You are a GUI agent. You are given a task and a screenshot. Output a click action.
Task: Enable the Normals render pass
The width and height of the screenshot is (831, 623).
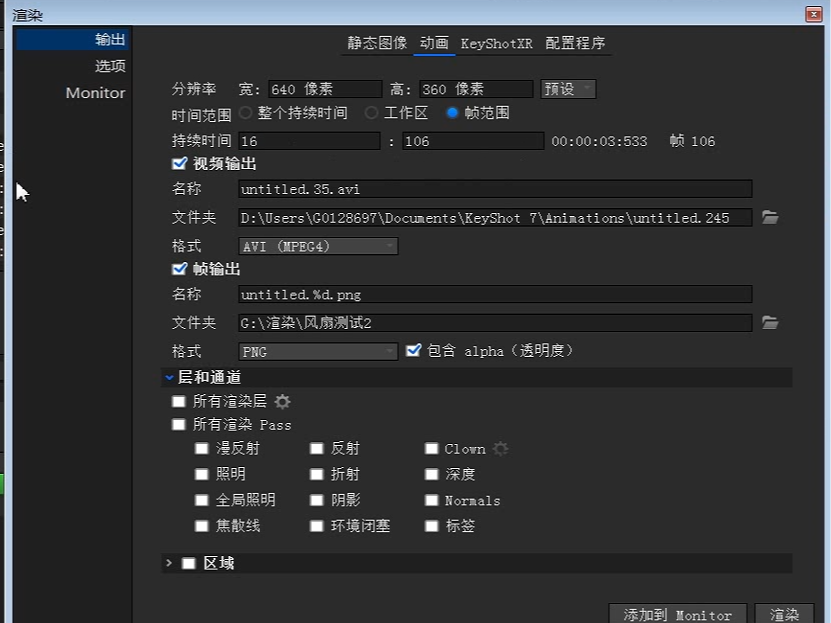point(431,500)
